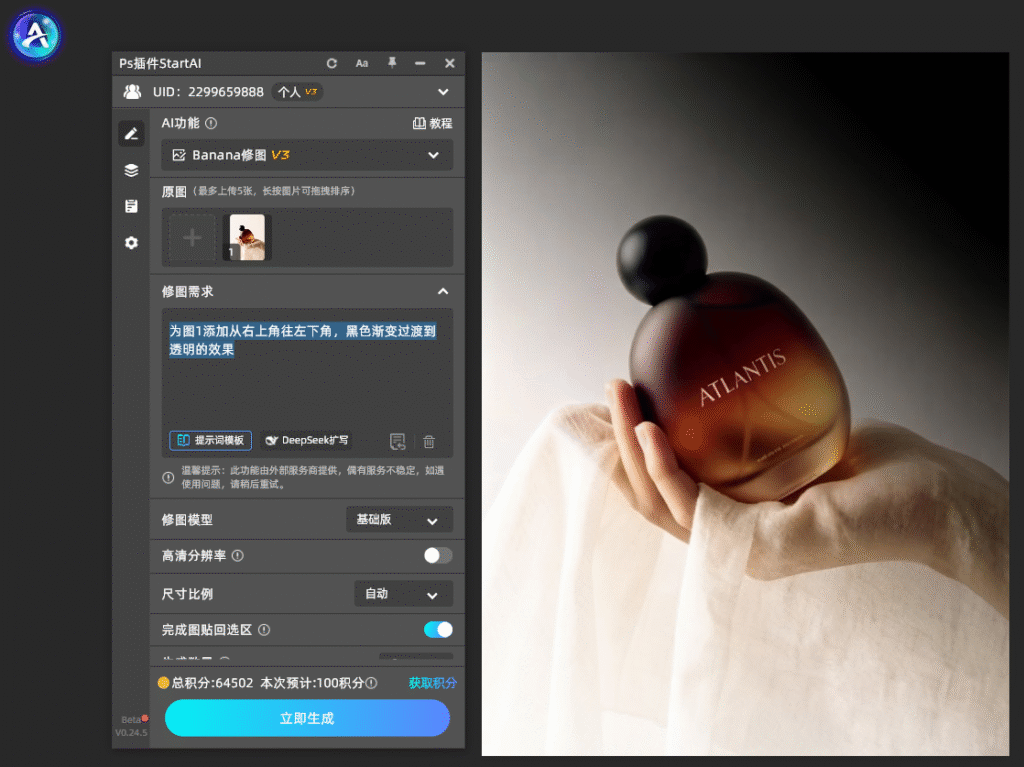Open the records list sidebar tab
This screenshot has height=767, width=1024.
pos(131,206)
